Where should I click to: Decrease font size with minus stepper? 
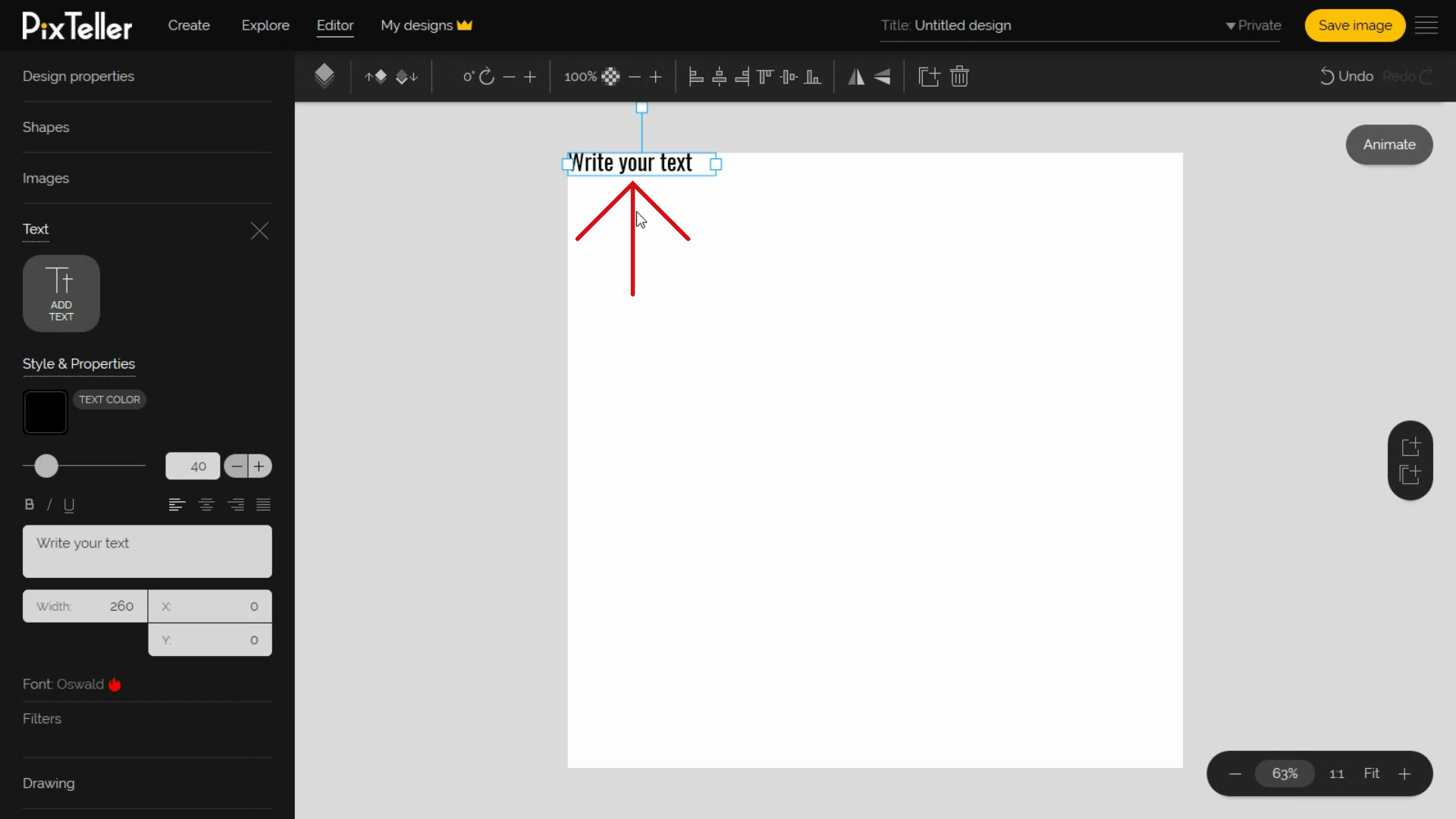point(237,466)
